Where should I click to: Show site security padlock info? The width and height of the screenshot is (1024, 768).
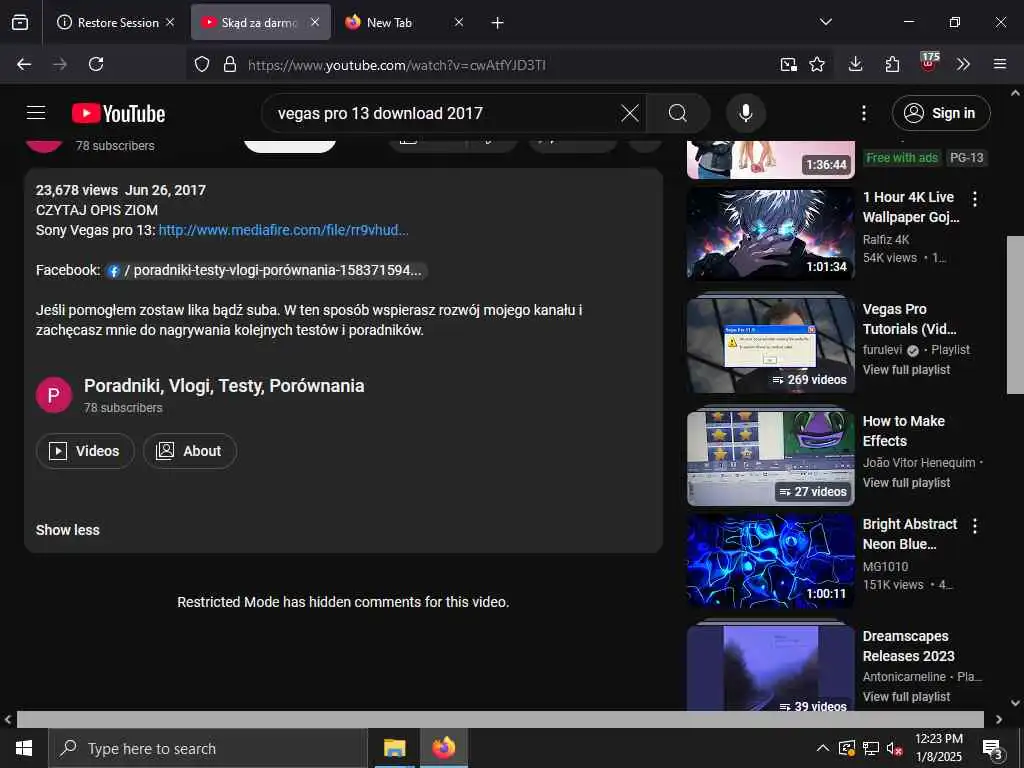coord(229,64)
